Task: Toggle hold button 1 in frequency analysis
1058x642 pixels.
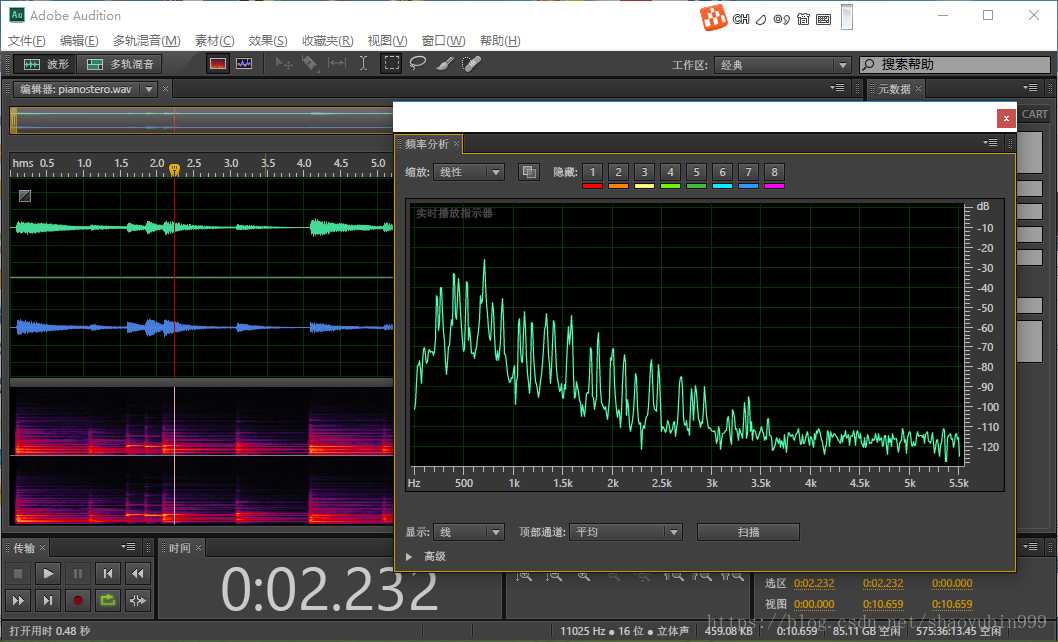Action: [x=592, y=172]
